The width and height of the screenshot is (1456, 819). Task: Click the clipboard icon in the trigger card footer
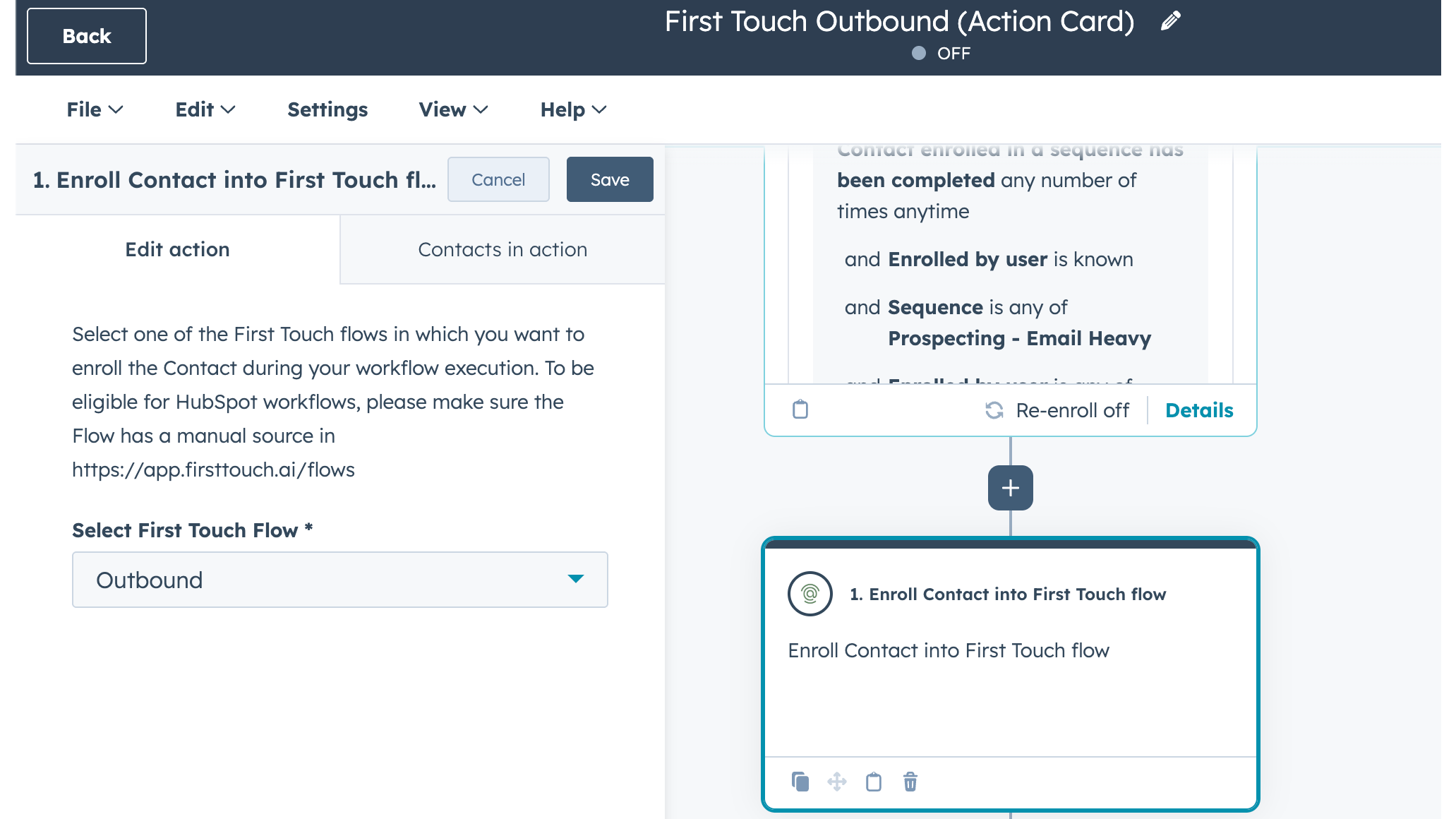point(800,409)
